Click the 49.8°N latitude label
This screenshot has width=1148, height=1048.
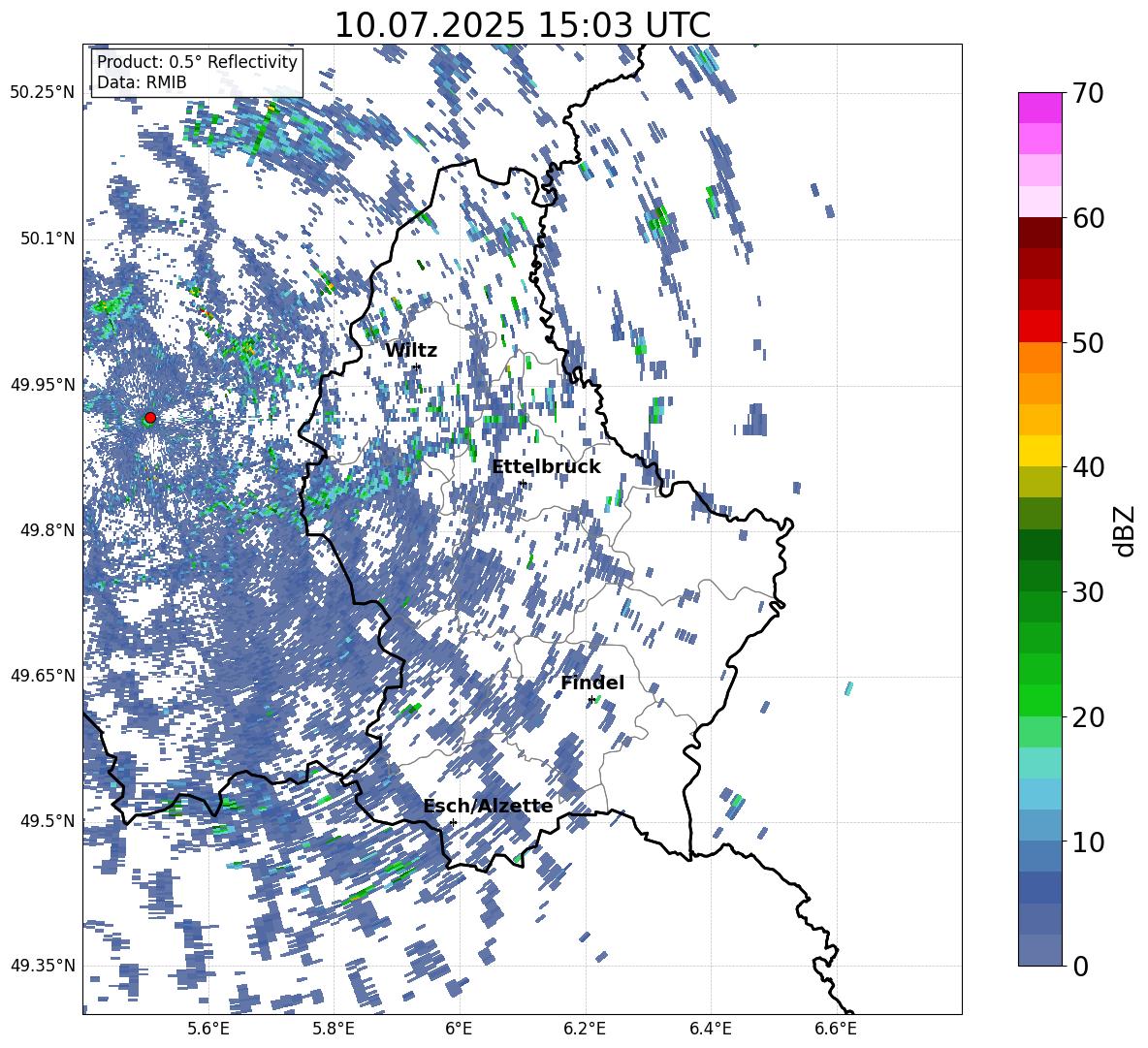tap(48, 530)
